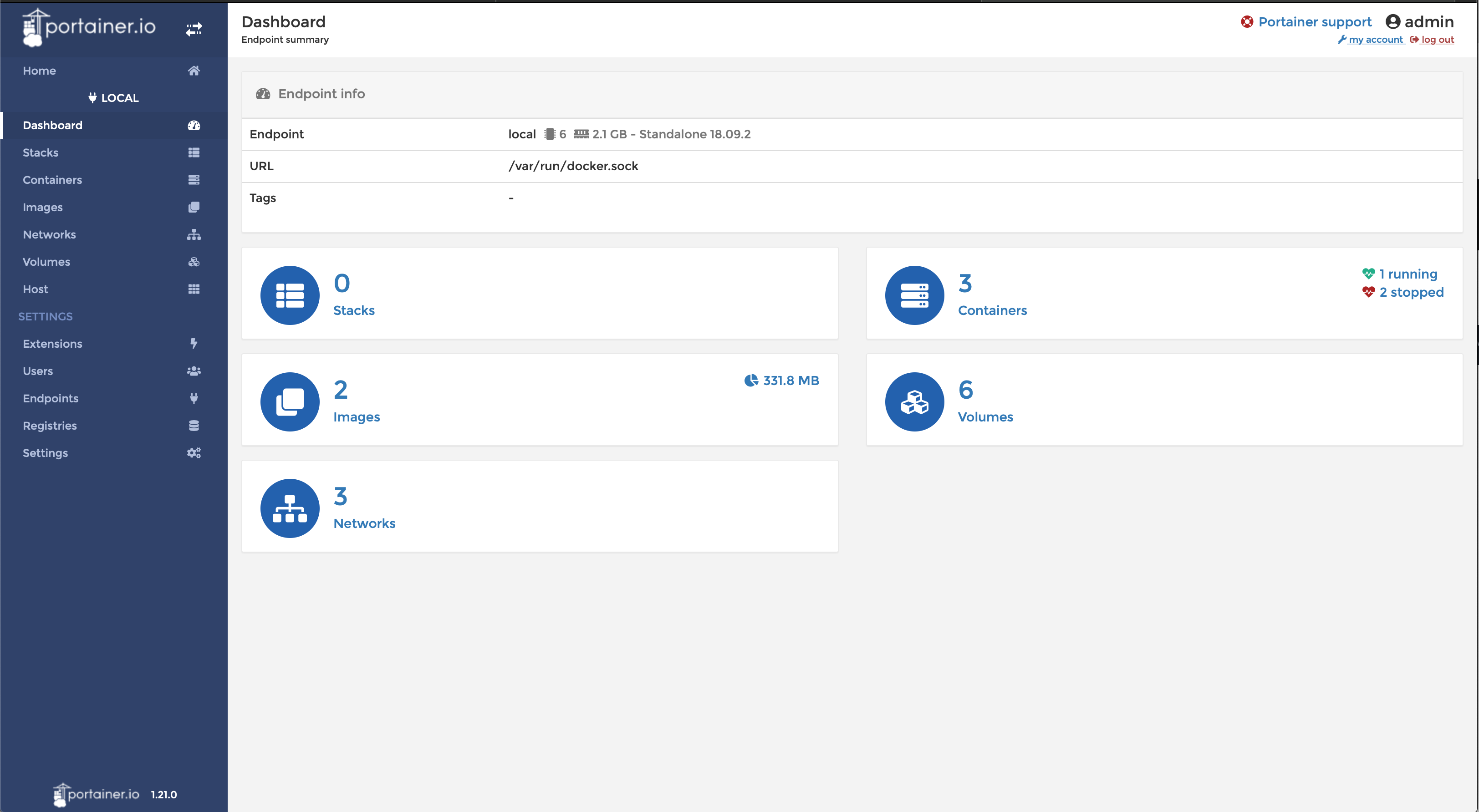The height and width of the screenshot is (812, 1479).
Task: Open the Users sidebar item
Action: [x=38, y=370]
